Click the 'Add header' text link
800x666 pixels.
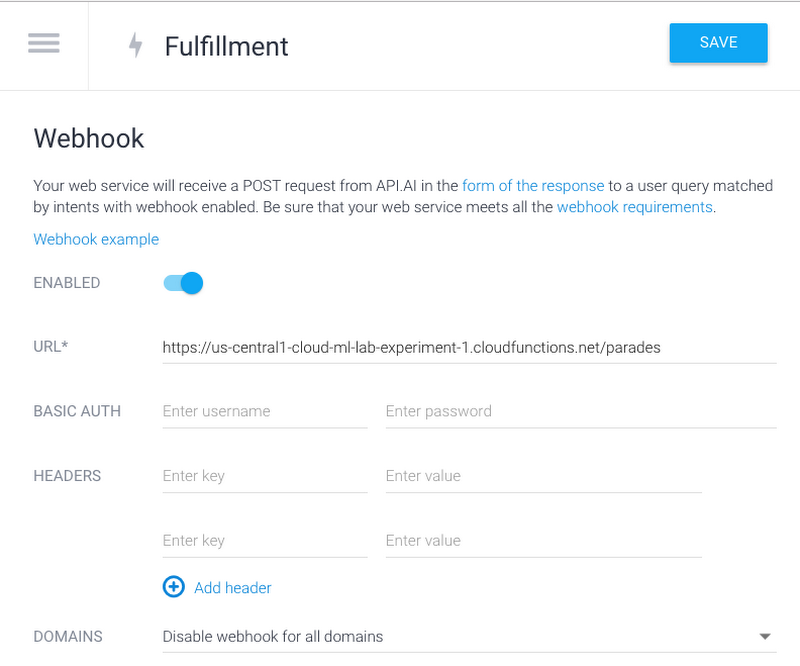coord(233,588)
